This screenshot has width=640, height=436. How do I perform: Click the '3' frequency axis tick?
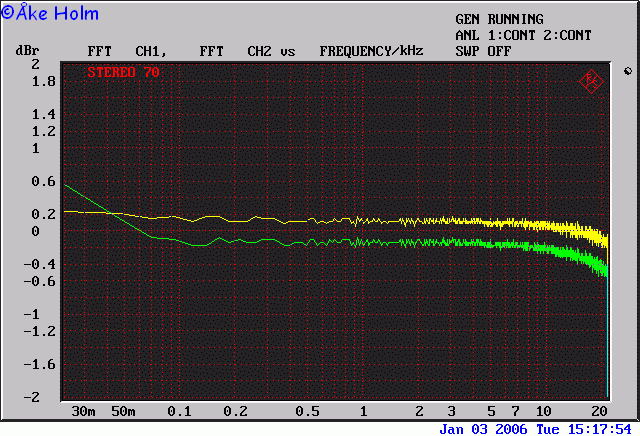point(451,411)
